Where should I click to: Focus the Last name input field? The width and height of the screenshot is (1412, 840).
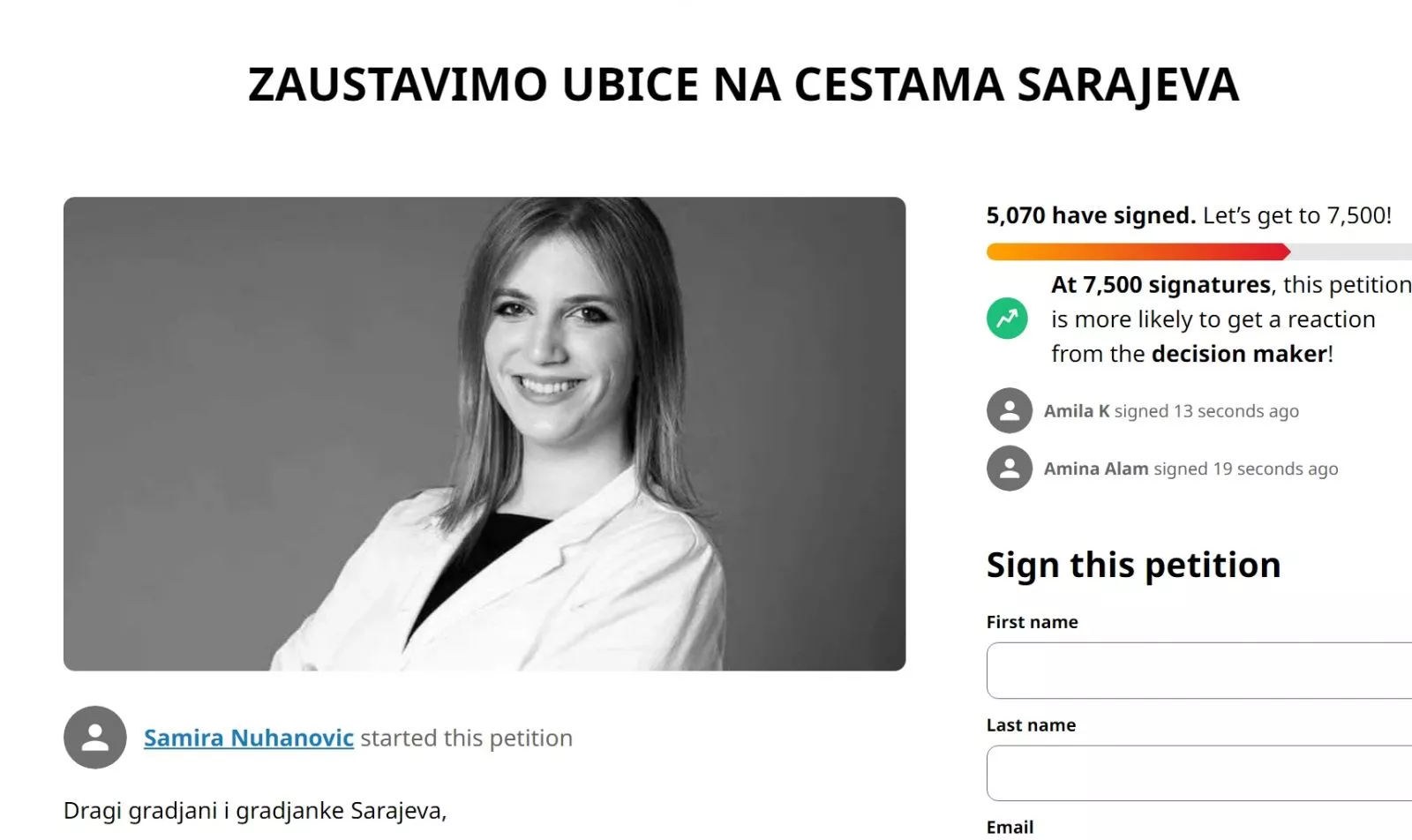[1199, 773]
